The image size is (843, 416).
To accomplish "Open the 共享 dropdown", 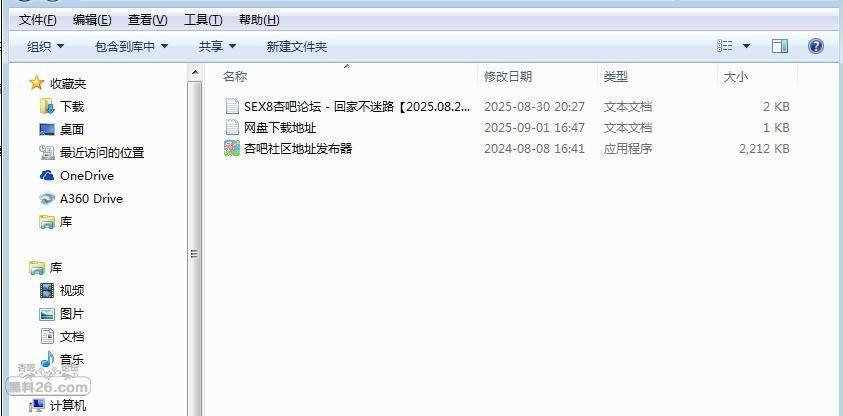I will (217, 47).
